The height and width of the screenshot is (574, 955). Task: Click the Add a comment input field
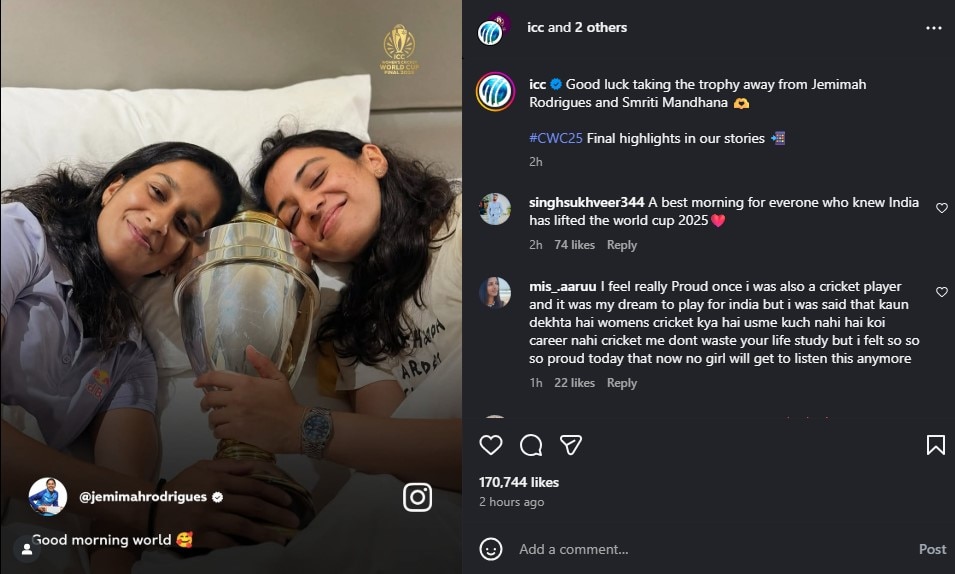click(x=700, y=549)
